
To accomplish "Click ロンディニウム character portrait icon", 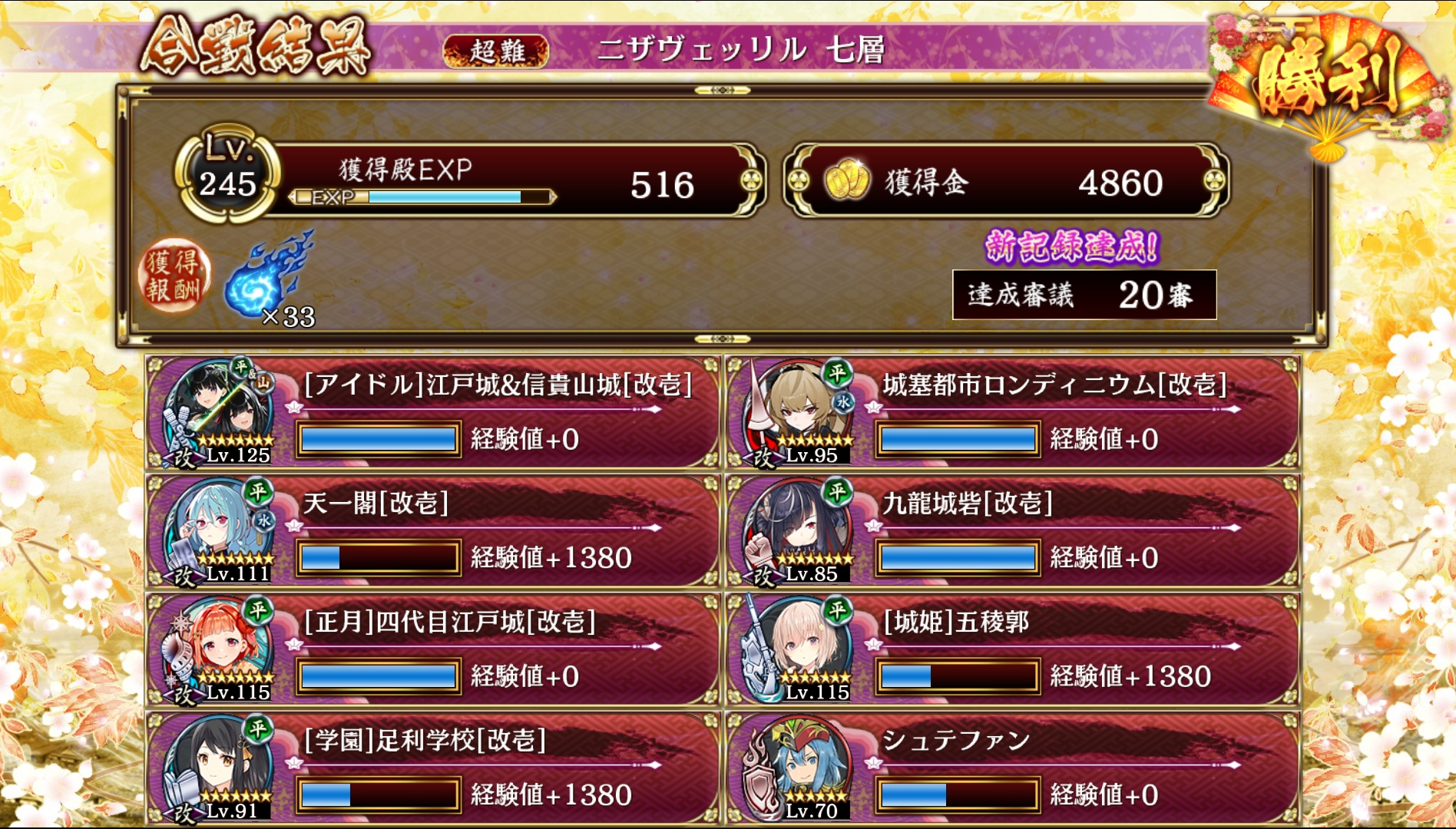I will (799, 412).
